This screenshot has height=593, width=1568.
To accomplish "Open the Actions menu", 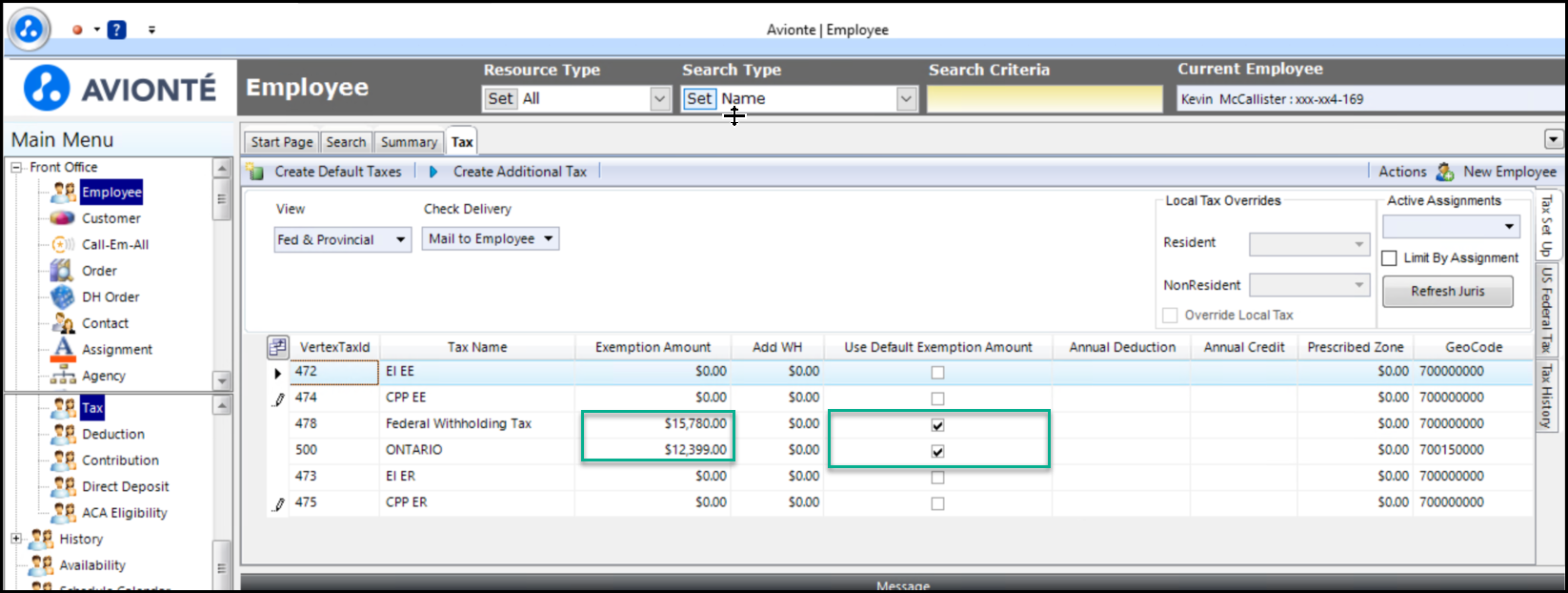I will [1402, 172].
